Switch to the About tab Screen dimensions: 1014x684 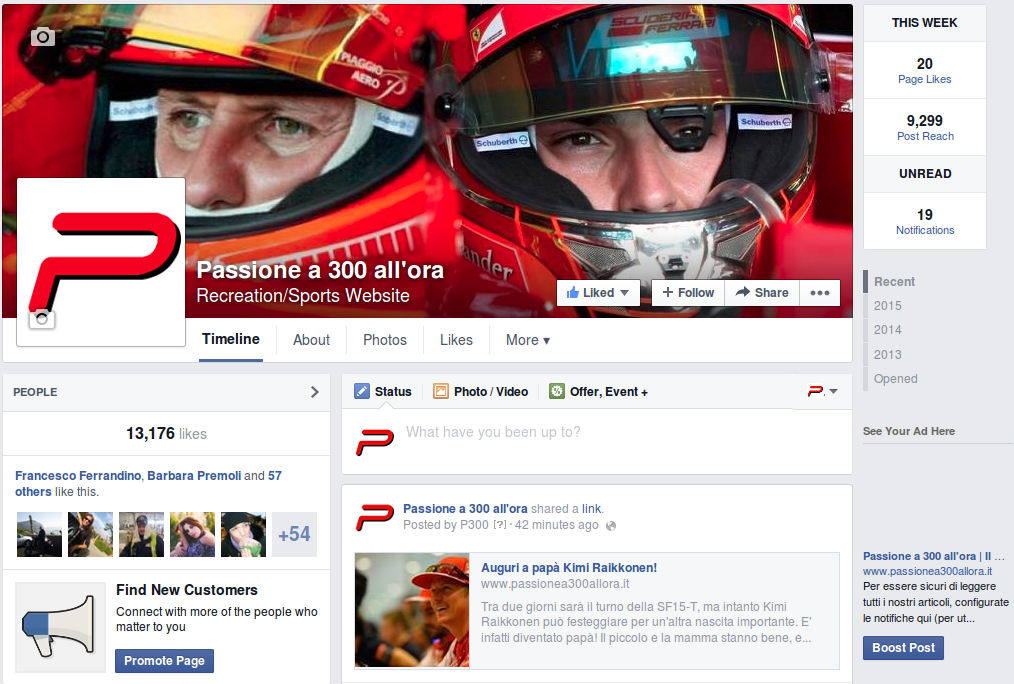click(x=311, y=340)
